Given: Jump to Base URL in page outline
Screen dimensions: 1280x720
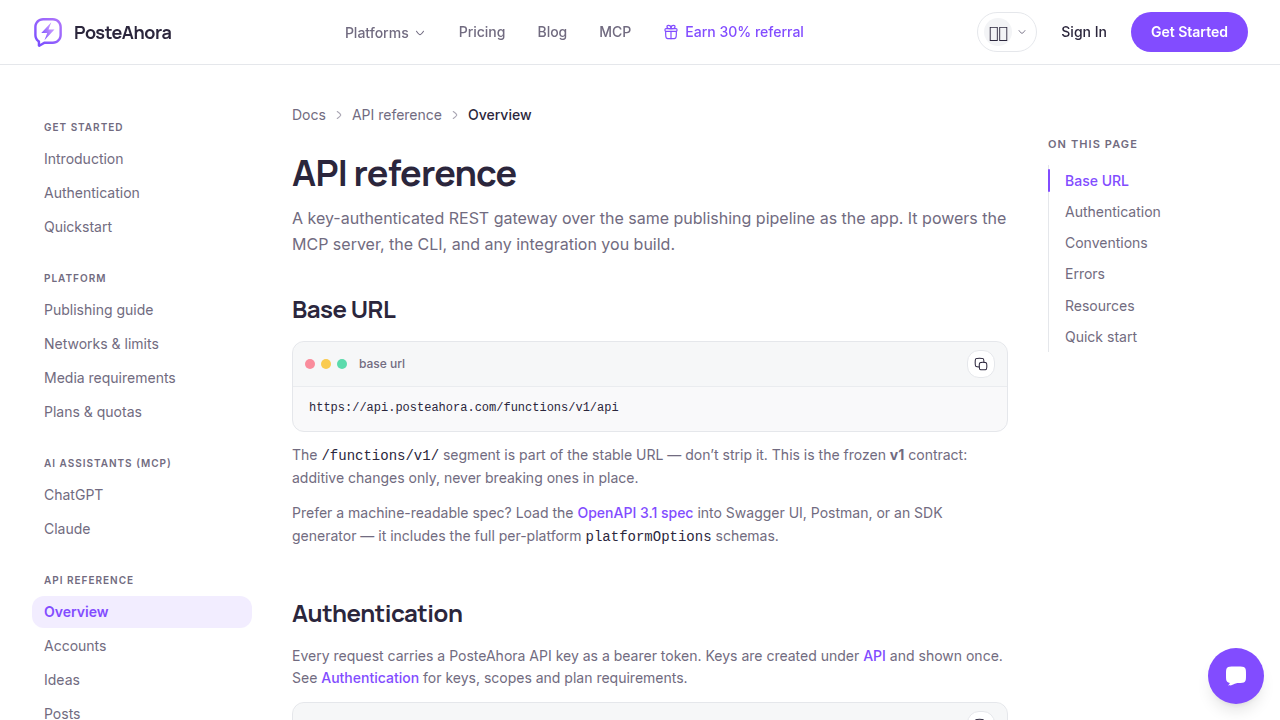Looking at the screenshot, I should pos(1097,181).
